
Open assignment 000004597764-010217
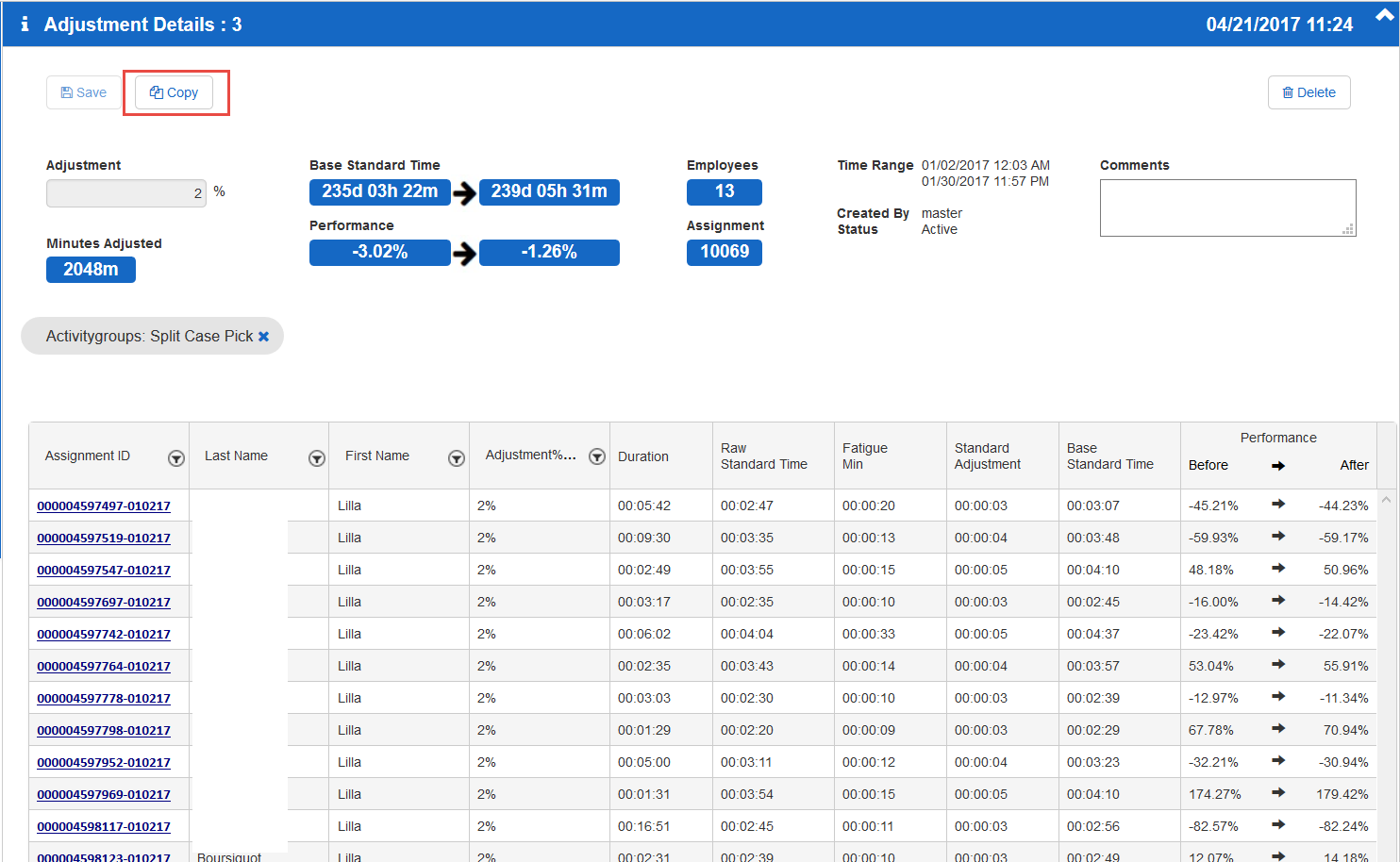pyautogui.click(x=104, y=667)
